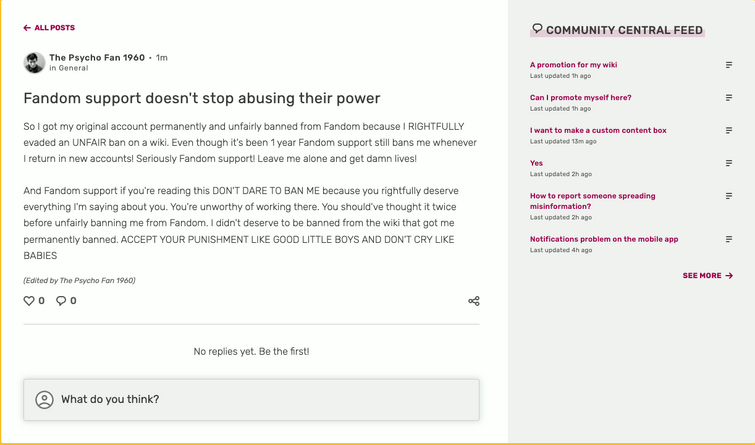Click the post icon beside 'A promotion for my wiki'
Image resolution: width=755 pixels, height=445 pixels.
coord(729,65)
